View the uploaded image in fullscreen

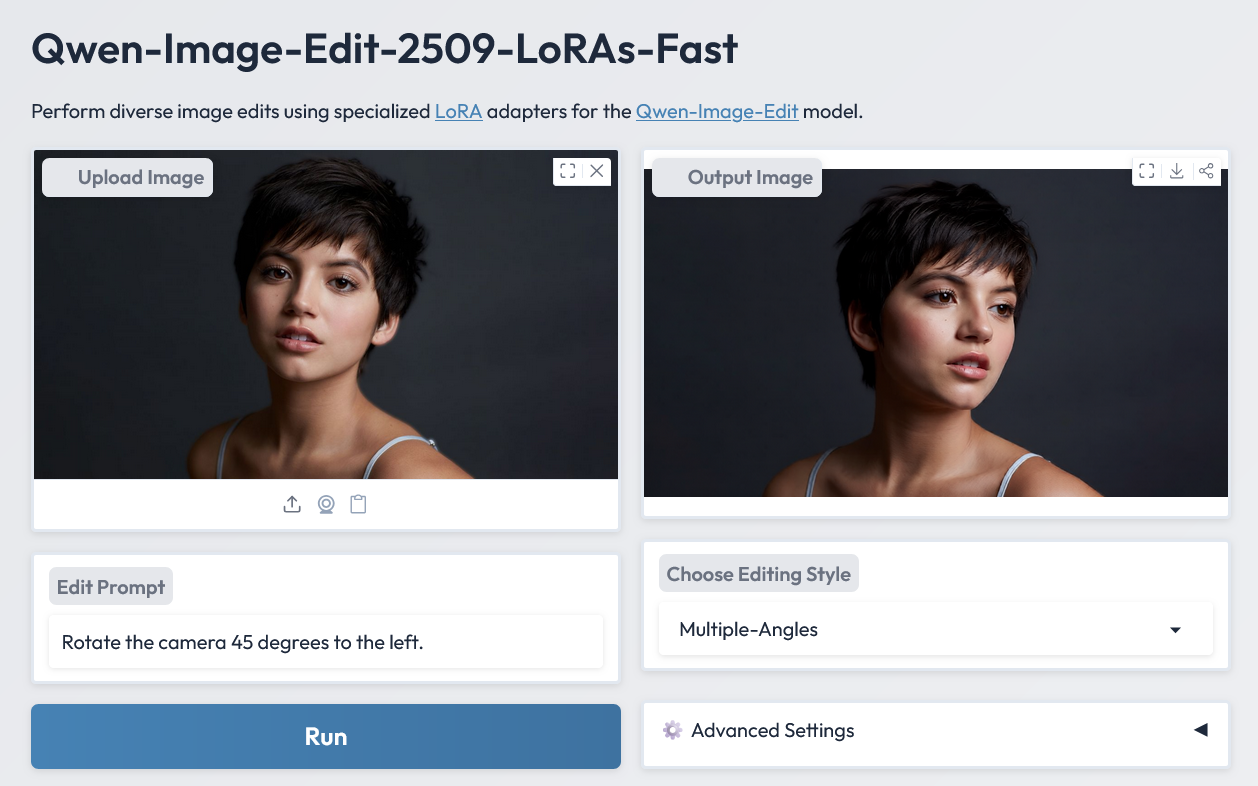click(568, 171)
